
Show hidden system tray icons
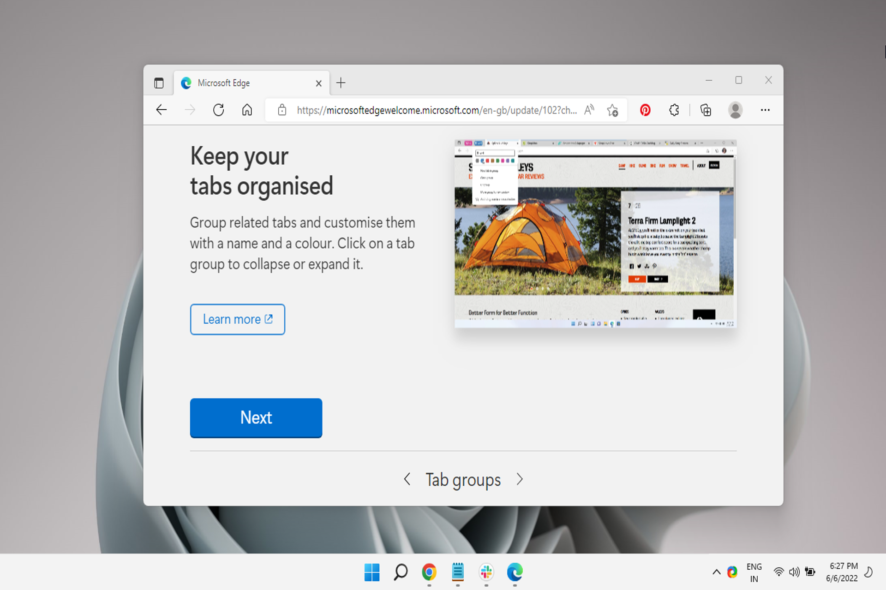[x=716, y=572]
